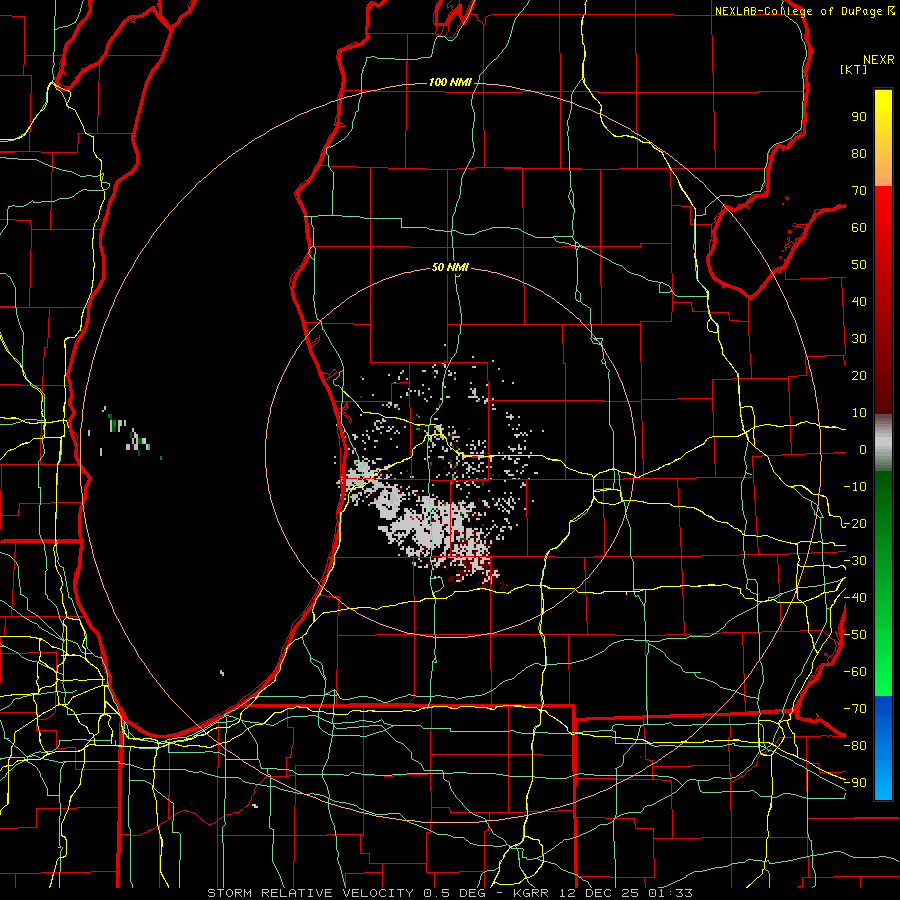Screen dimensions: 900x900
Task: Click the 50 value on velocity scale
Action: pyautogui.click(x=859, y=265)
